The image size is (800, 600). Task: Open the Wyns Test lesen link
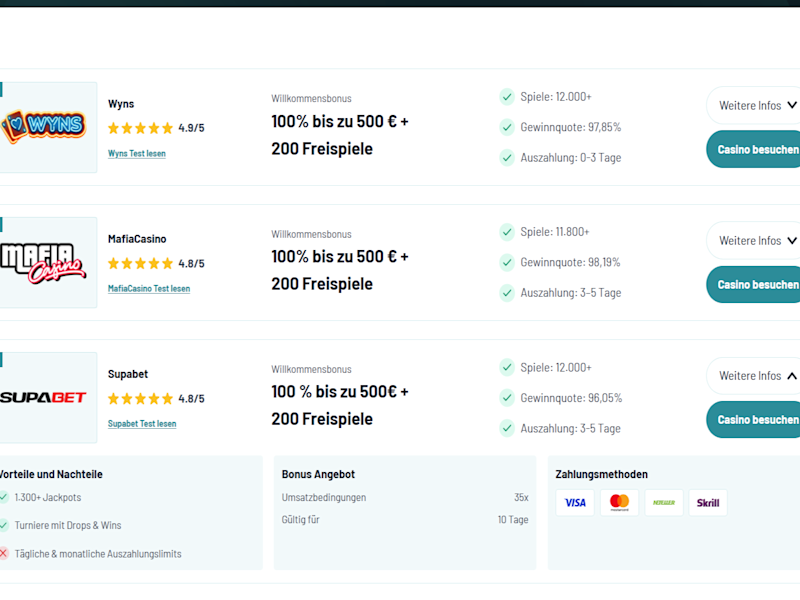(x=137, y=154)
